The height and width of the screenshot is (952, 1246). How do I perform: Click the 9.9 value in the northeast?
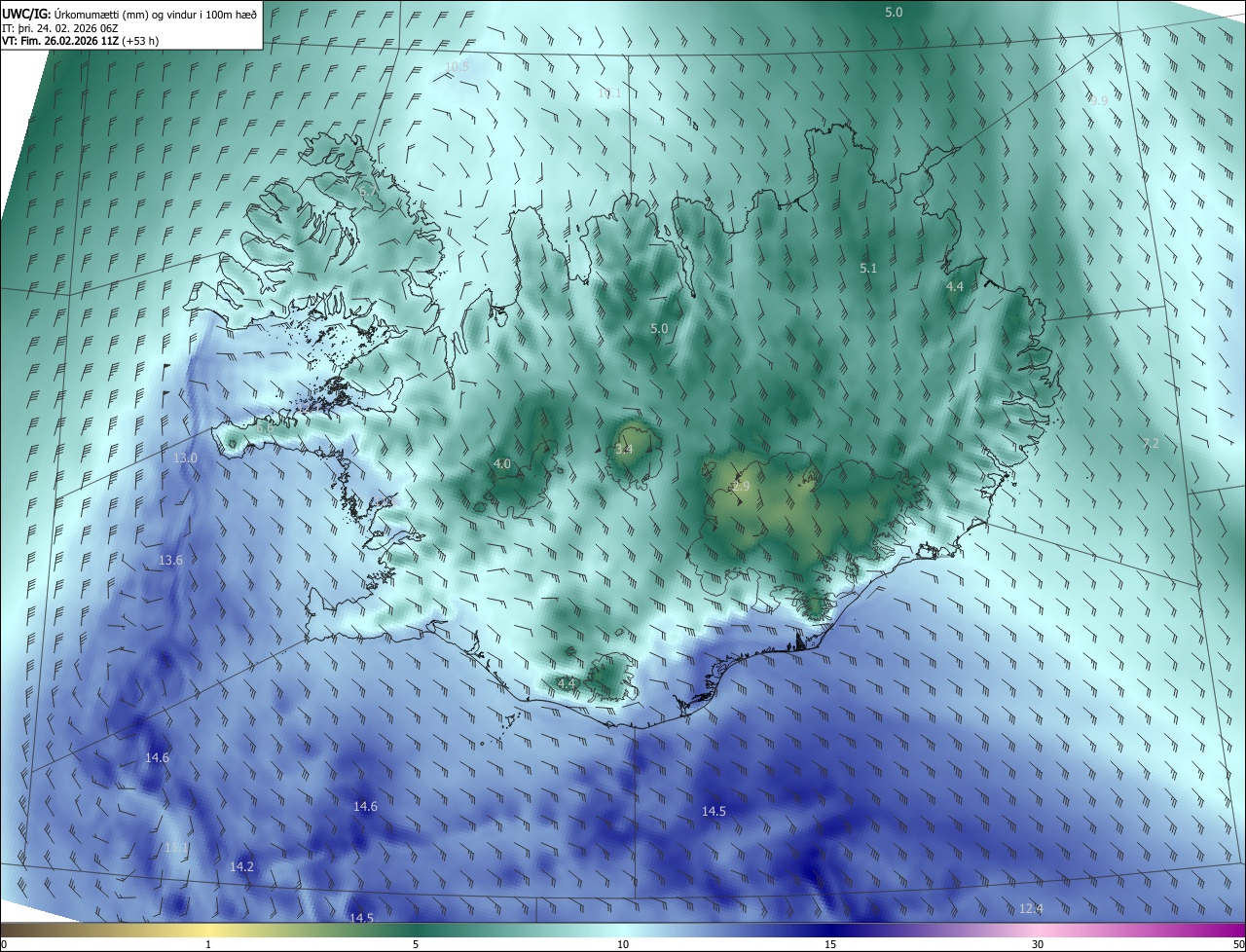click(1098, 100)
